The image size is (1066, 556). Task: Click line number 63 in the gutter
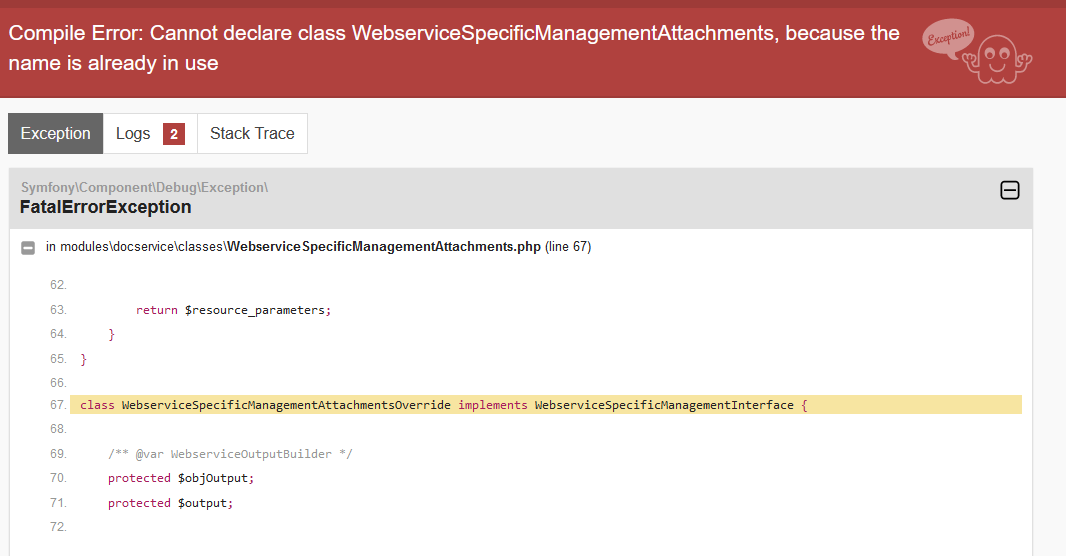click(x=57, y=310)
